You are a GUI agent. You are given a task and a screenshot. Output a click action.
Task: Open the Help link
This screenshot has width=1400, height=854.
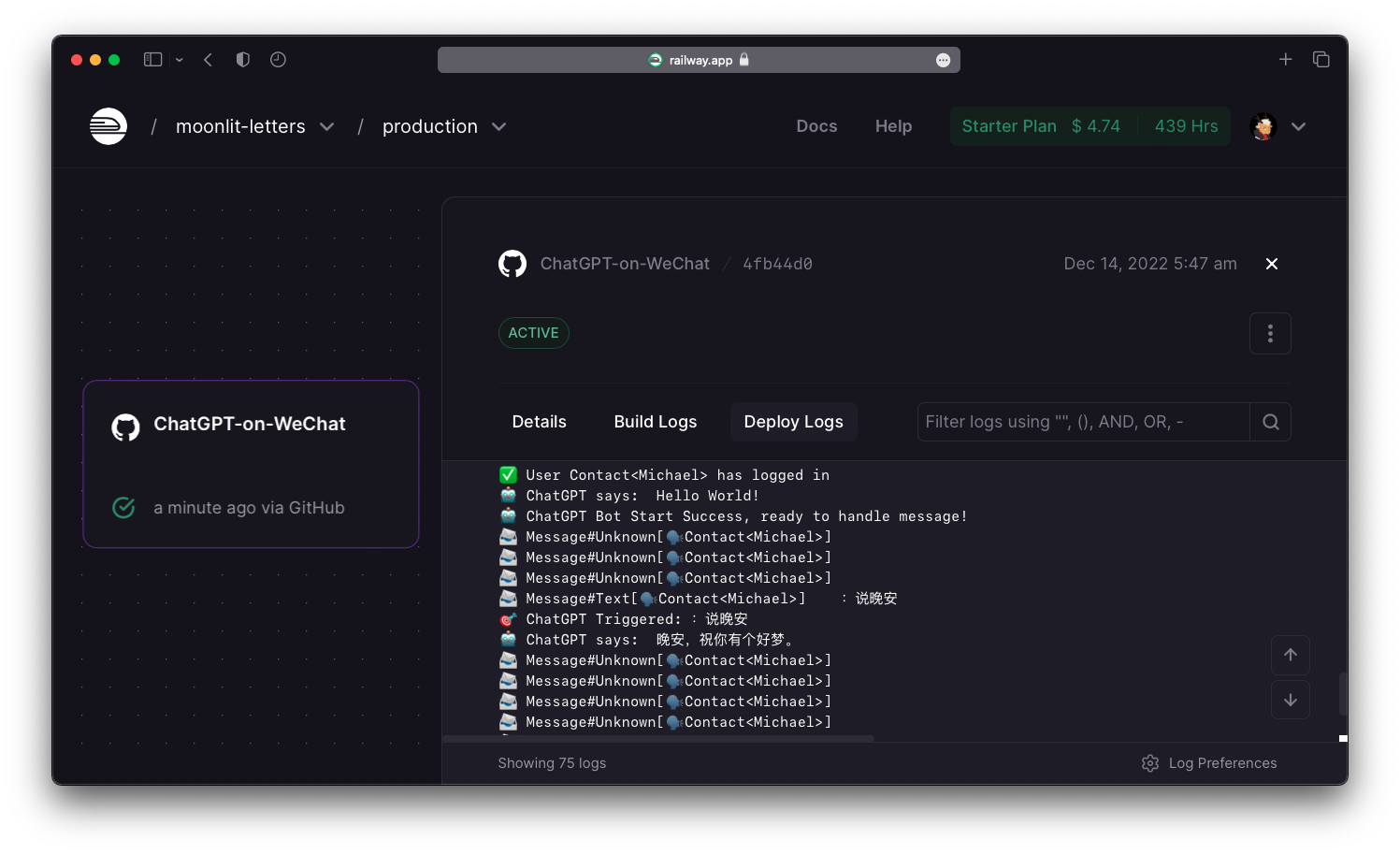tap(893, 126)
